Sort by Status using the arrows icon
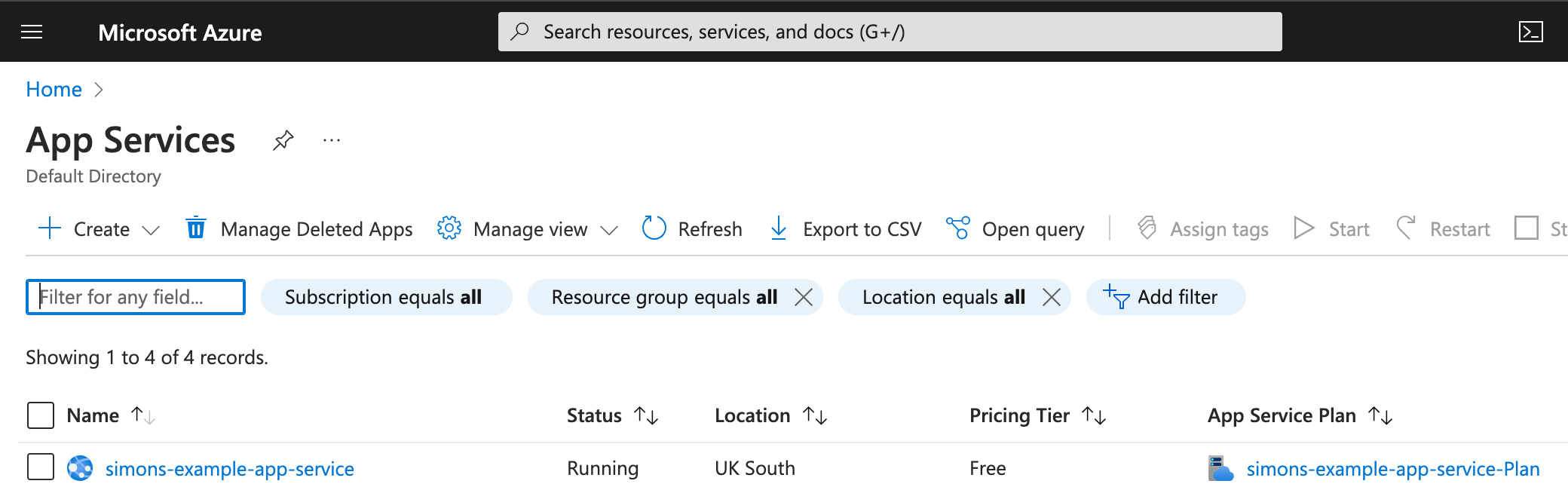The width and height of the screenshot is (1568, 490). pyautogui.click(x=646, y=415)
